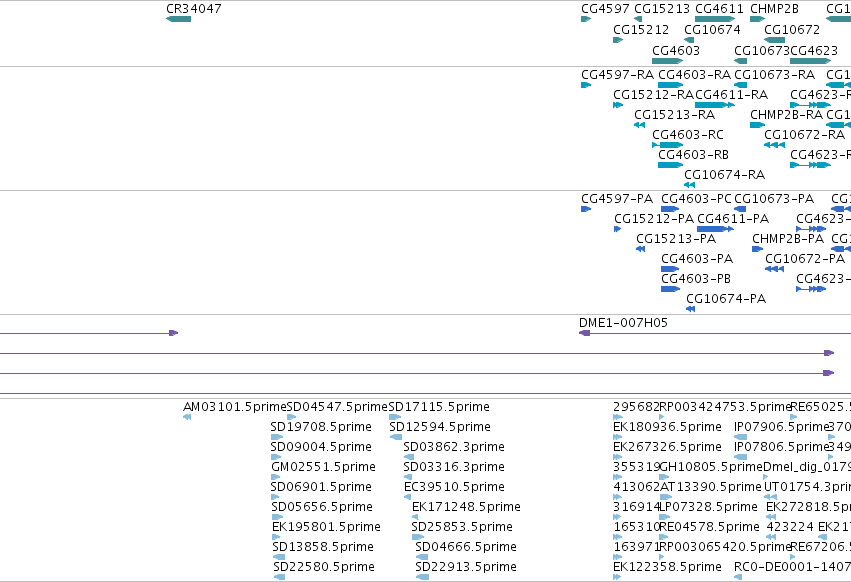
Task: Click the SD25853.5prime EST label
Action: pyautogui.click(x=462, y=527)
